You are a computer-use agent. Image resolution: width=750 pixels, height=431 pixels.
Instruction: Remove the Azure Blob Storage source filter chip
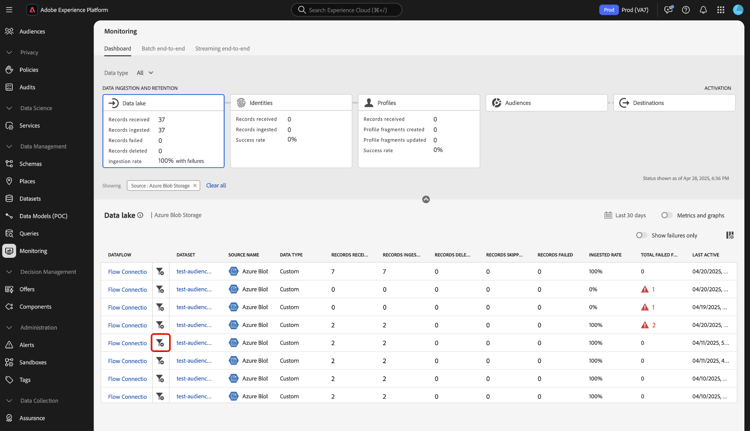(195, 186)
